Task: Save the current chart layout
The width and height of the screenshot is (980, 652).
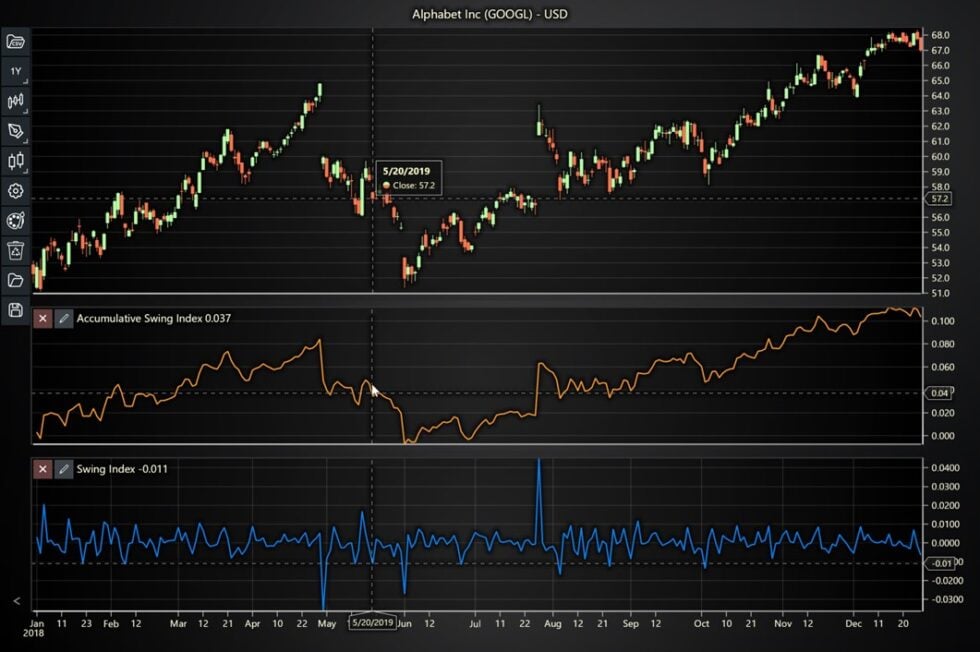Action: tap(14, 311)
